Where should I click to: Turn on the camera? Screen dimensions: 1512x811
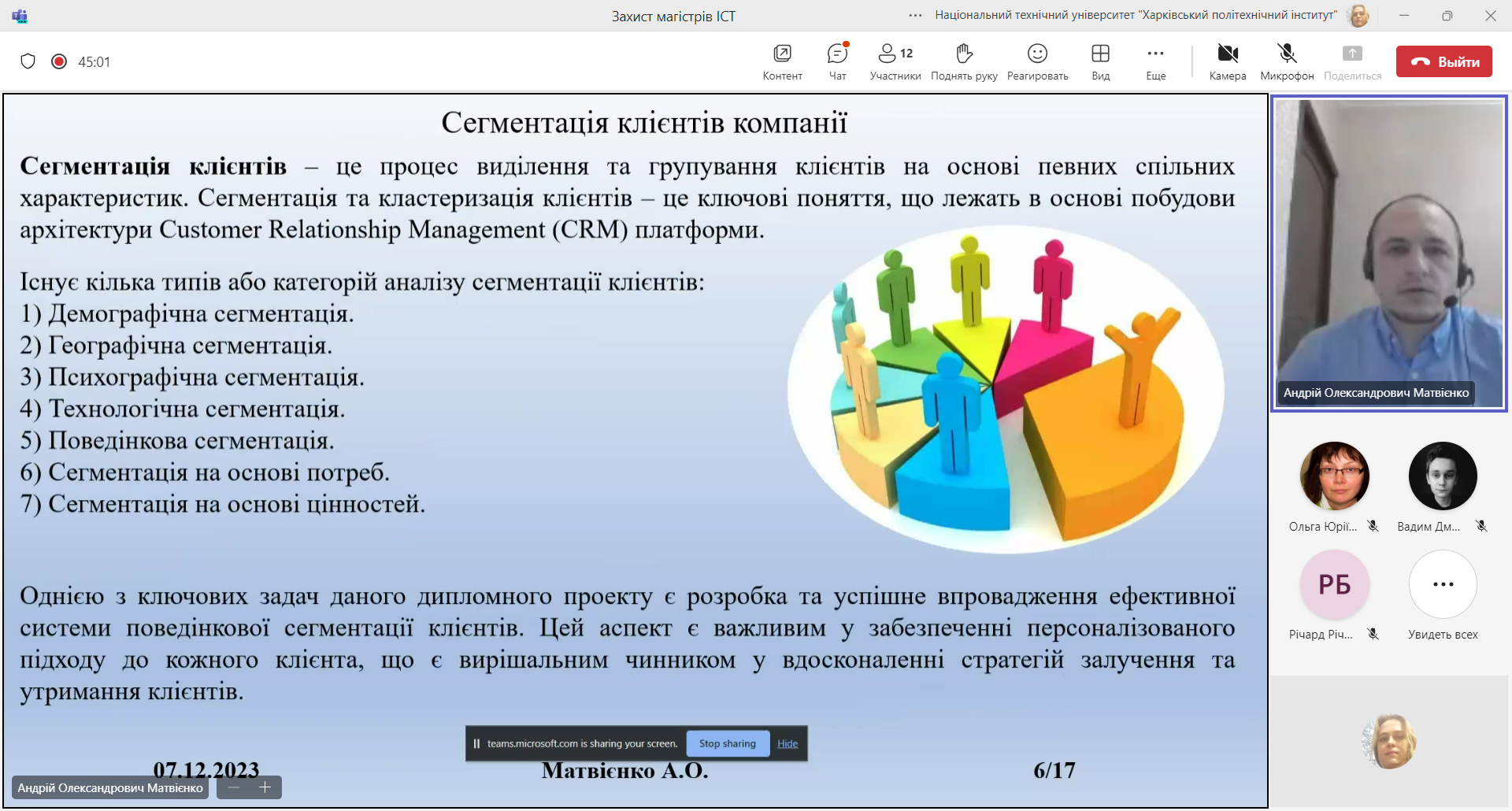click(1228, 61)
